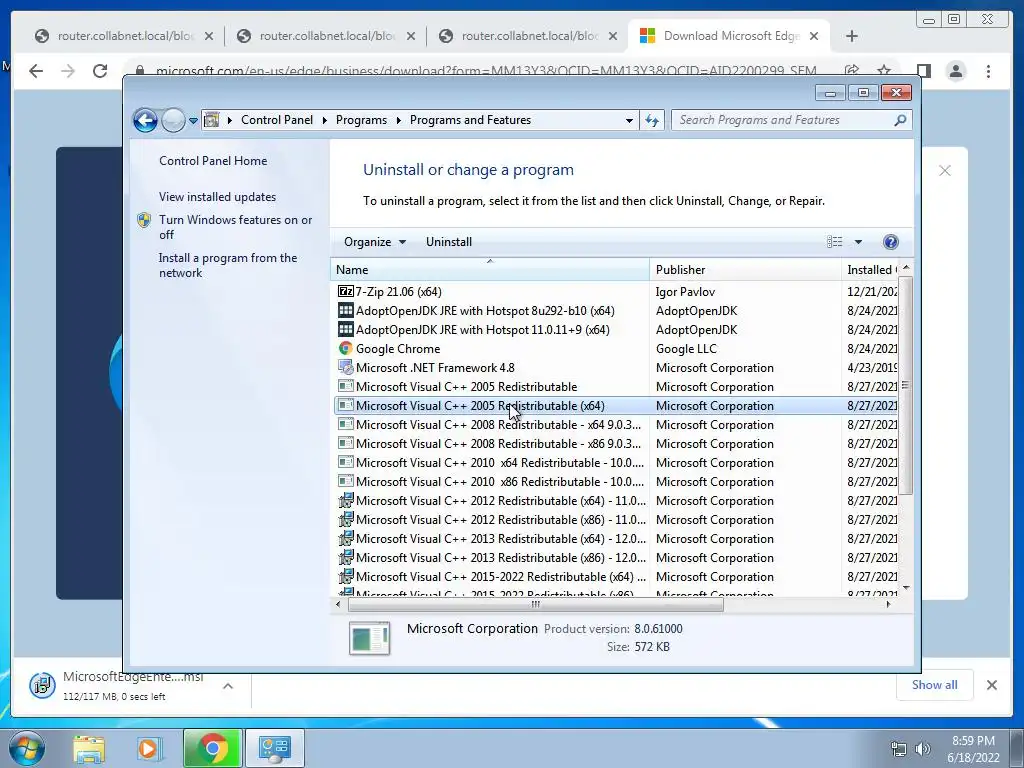Select Visual C++ 2012 Redistributable (x86) icon

tap(345, 519)
